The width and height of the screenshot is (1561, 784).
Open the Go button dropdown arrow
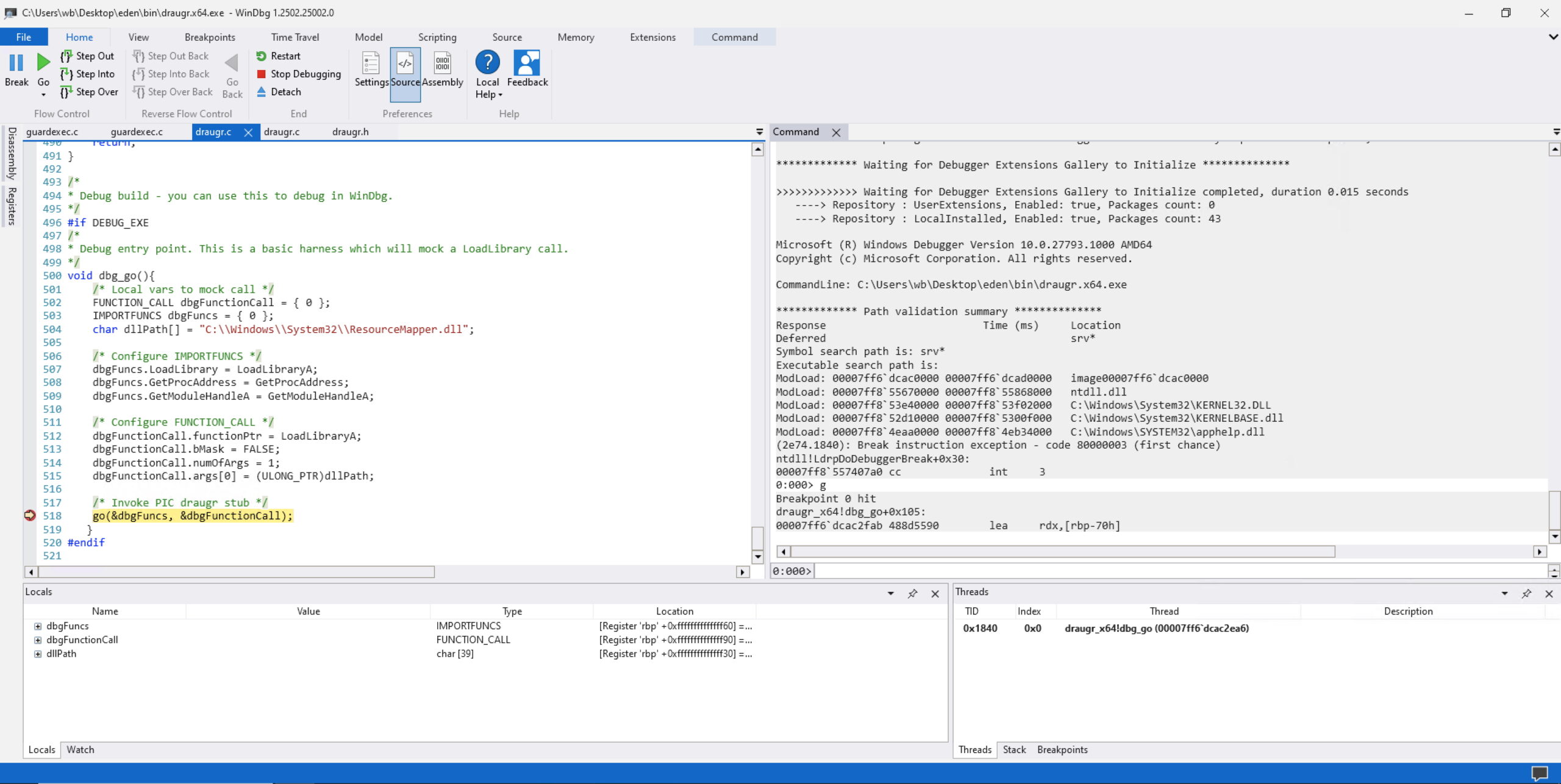coord(43,94)
